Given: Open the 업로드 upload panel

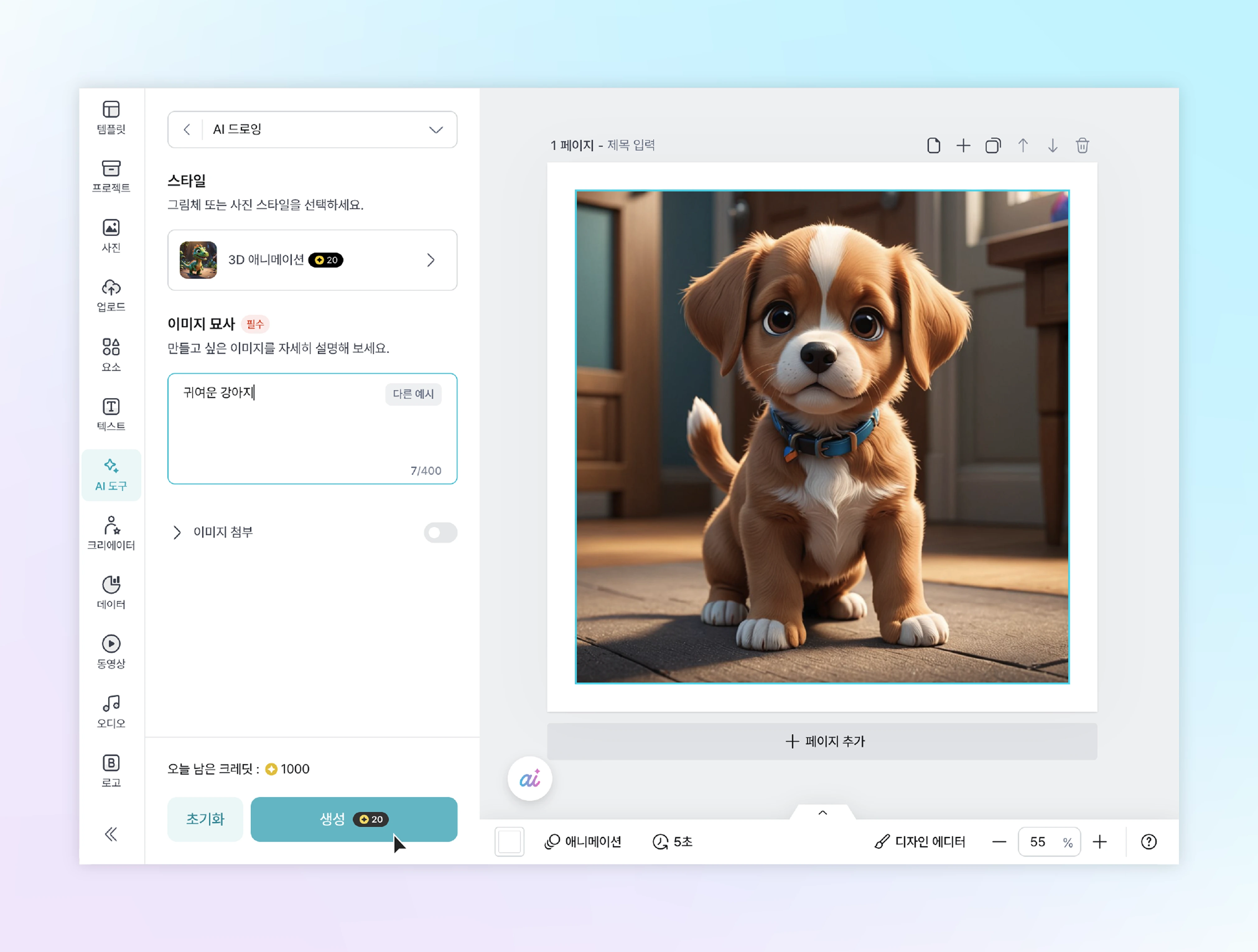Looking at the screenshot, I should point(111,295).
